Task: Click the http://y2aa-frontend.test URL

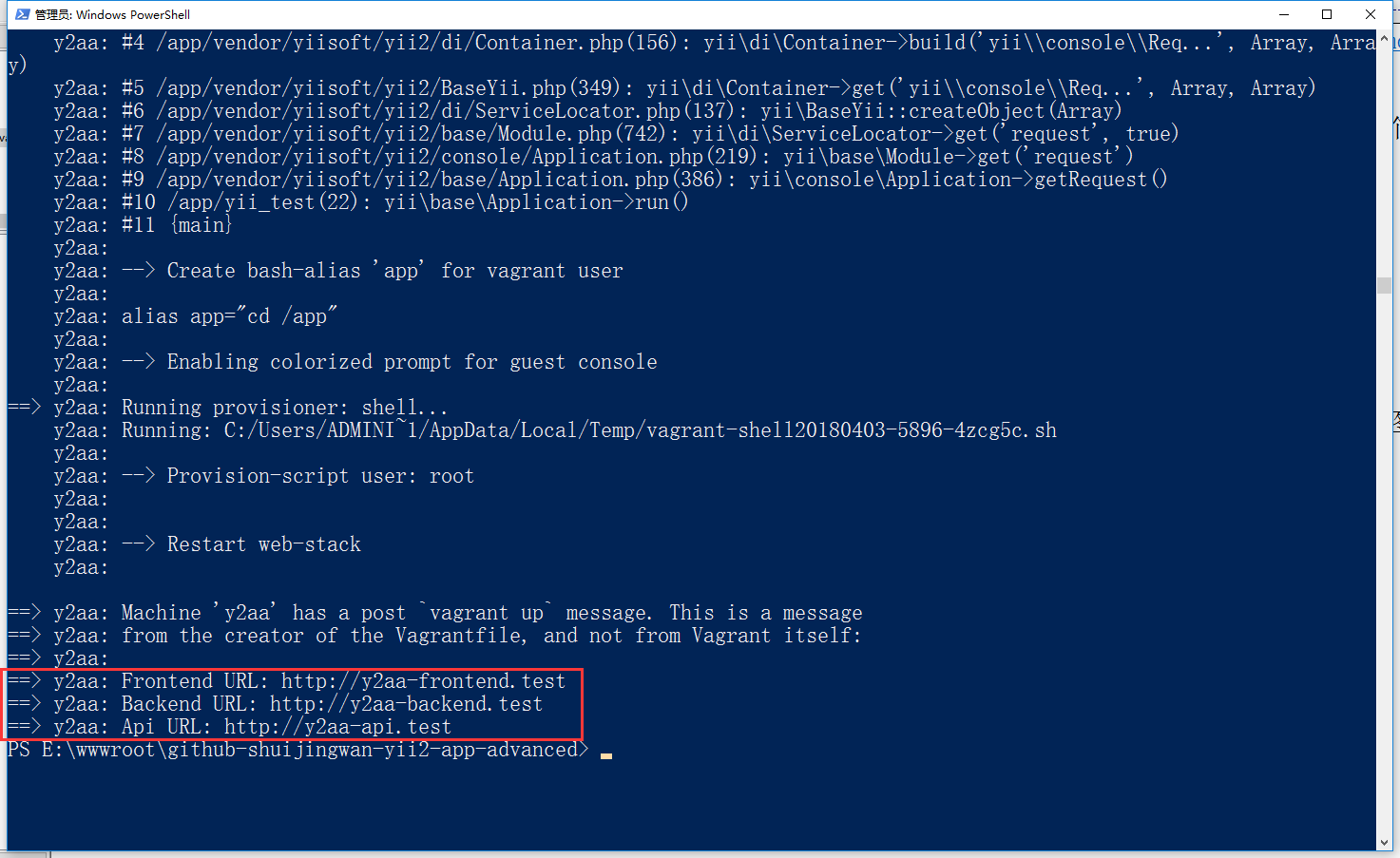Action: coord(423,681)
